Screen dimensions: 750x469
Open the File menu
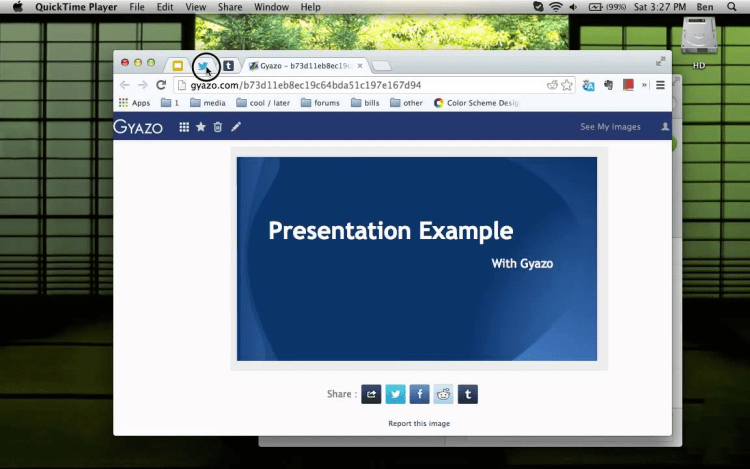(137, 7)
